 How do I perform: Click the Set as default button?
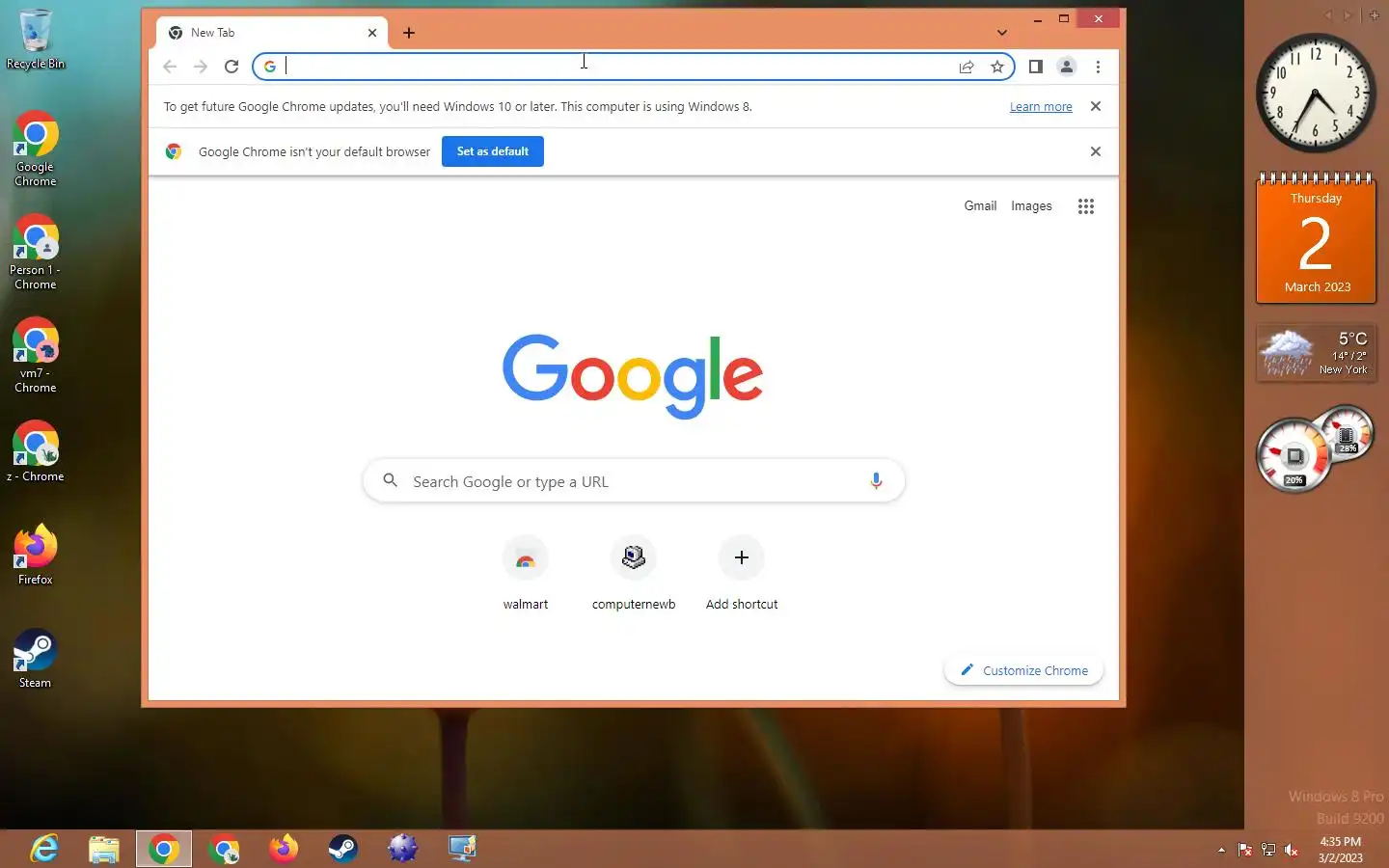(493, 151)
